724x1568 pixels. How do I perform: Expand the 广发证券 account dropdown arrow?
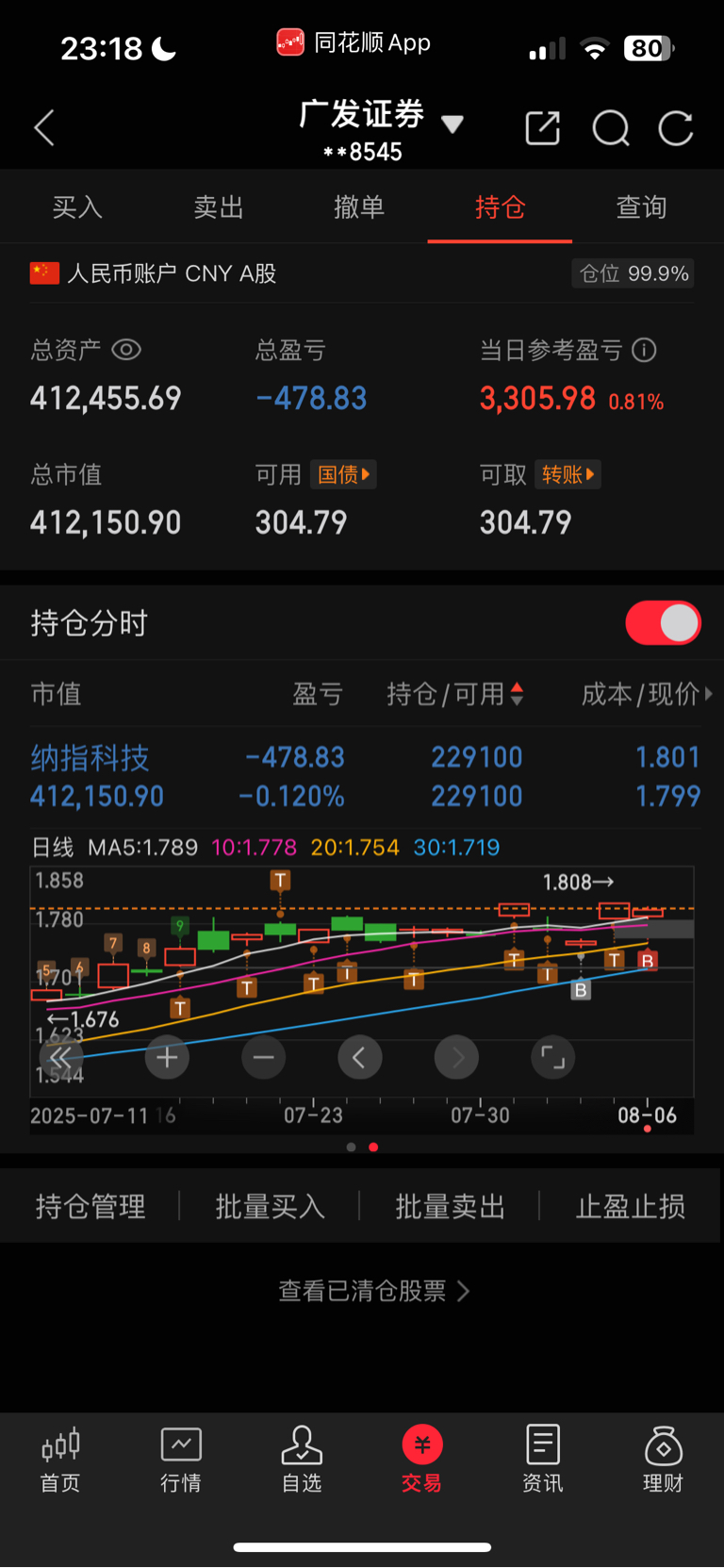tap(452, 124)
